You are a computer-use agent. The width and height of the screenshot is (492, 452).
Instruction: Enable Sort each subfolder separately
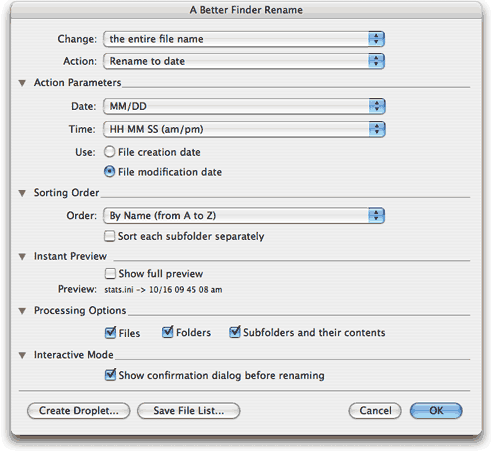(x=109, y=236)
